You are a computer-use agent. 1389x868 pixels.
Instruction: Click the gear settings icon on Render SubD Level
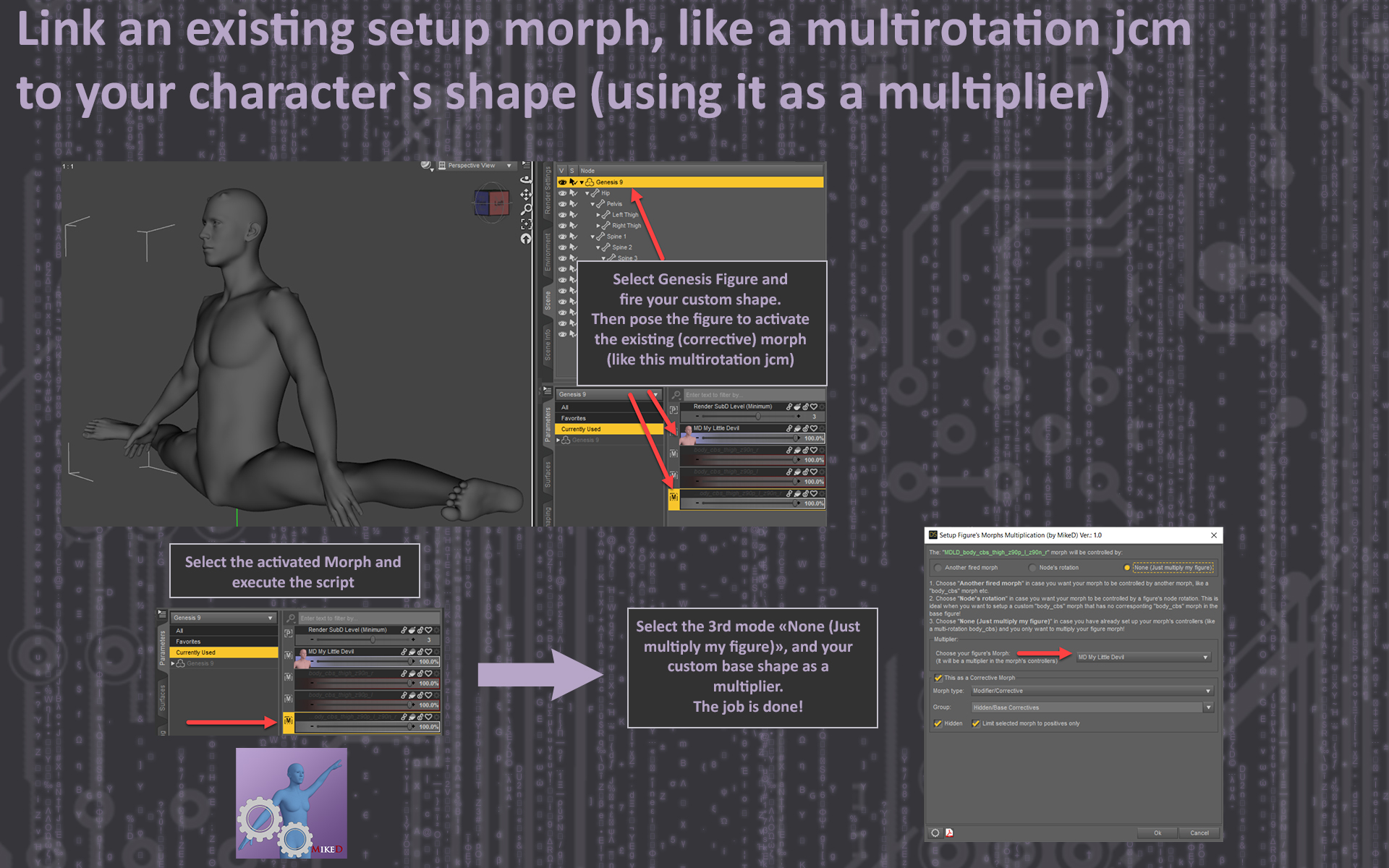click(x=822, y=407)
